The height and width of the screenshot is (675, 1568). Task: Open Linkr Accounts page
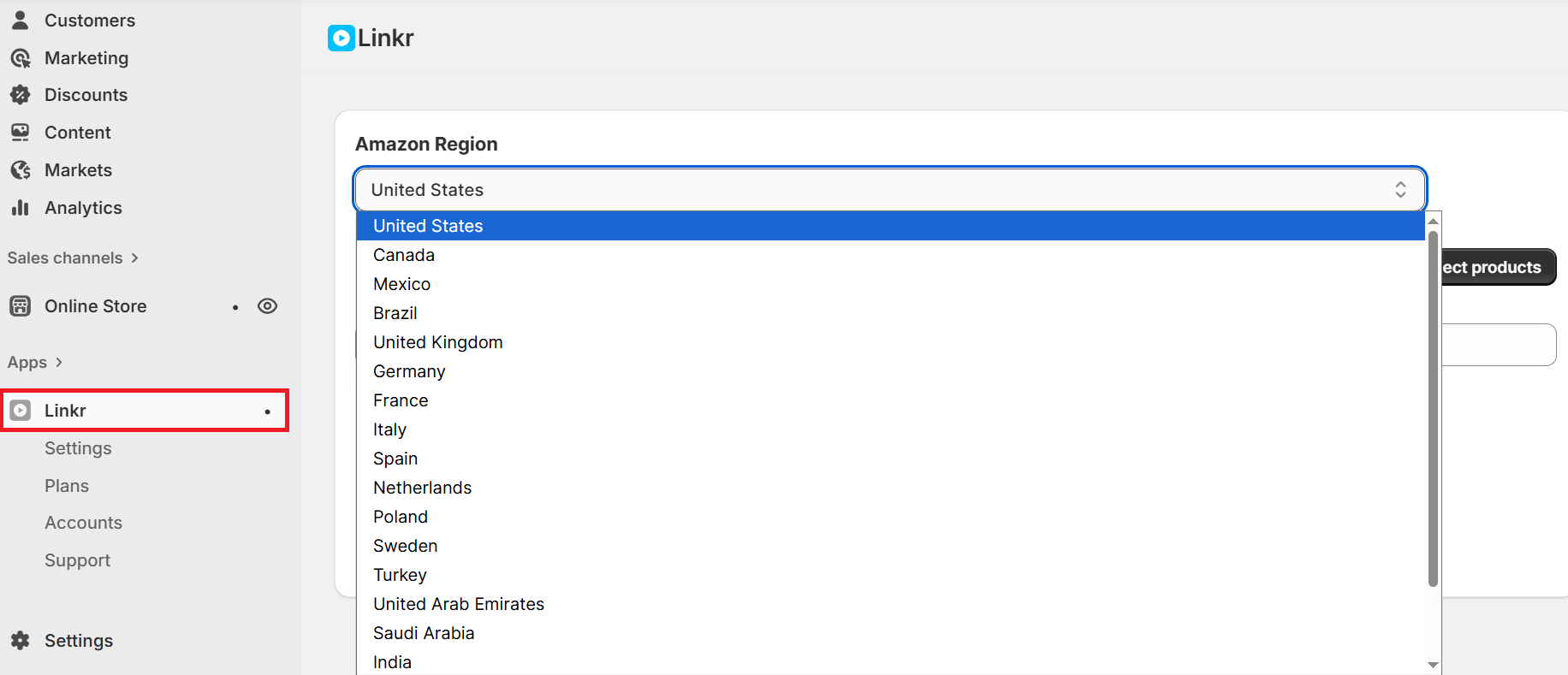[x=83, y=523]
